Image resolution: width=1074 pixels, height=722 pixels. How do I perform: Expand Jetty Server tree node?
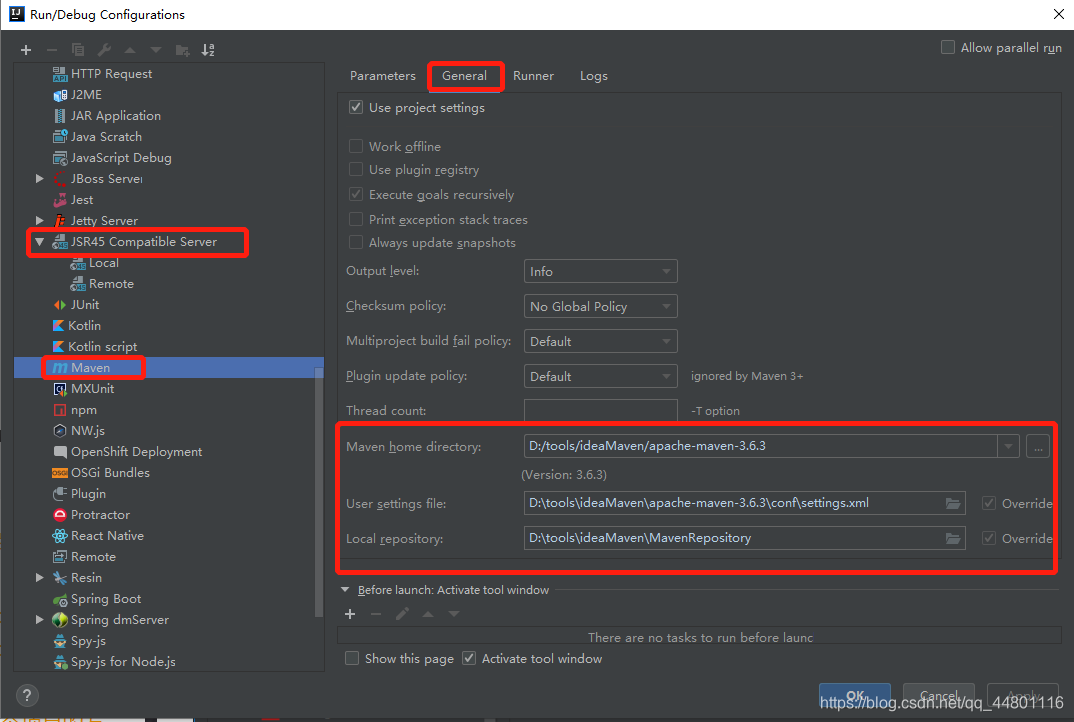pos(40,221)
